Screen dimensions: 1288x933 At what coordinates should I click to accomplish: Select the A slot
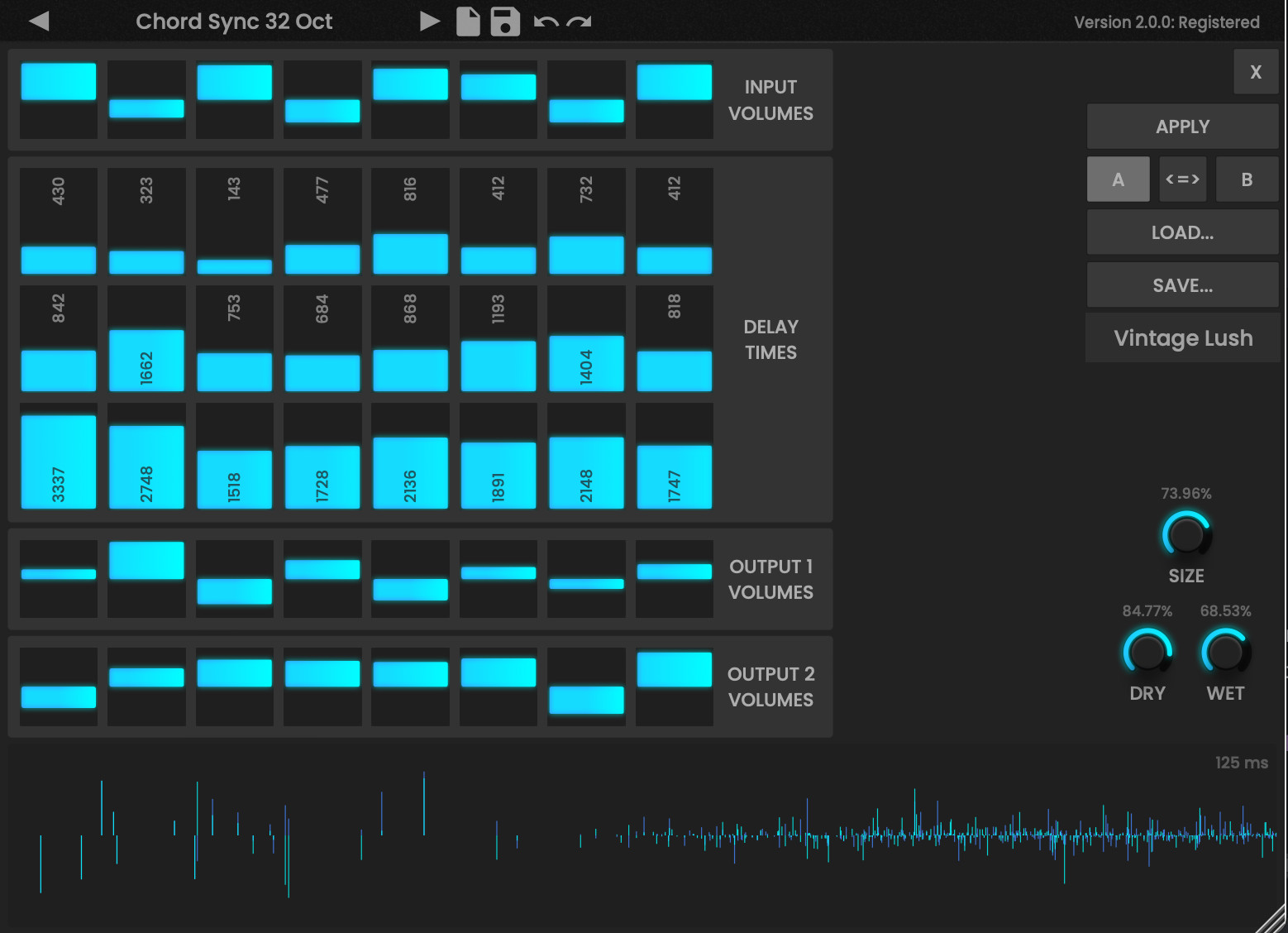pos(1118,179)
